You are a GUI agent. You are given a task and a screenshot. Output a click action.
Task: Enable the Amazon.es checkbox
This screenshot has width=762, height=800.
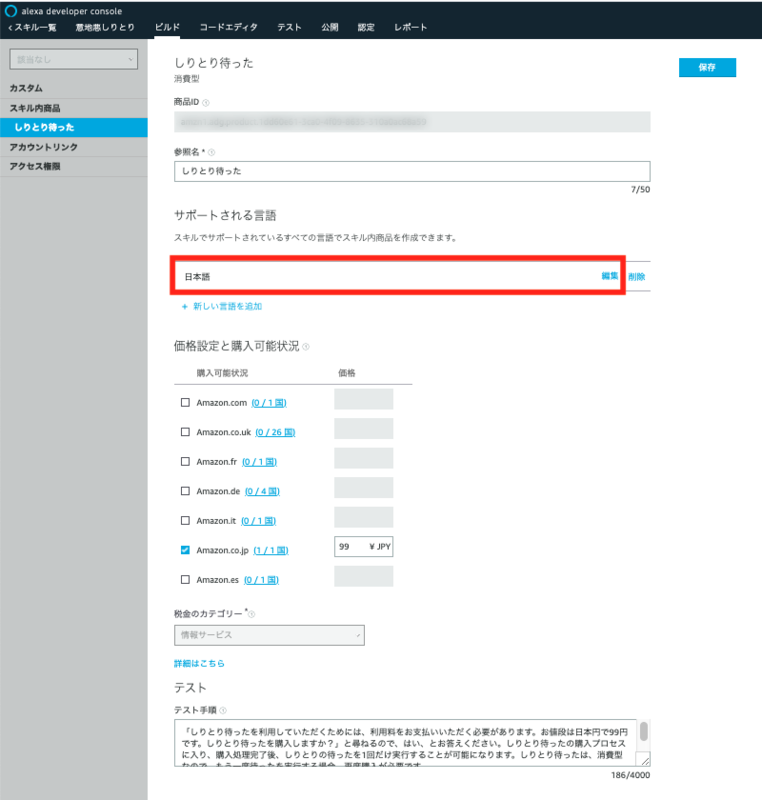tap(185, 580)
